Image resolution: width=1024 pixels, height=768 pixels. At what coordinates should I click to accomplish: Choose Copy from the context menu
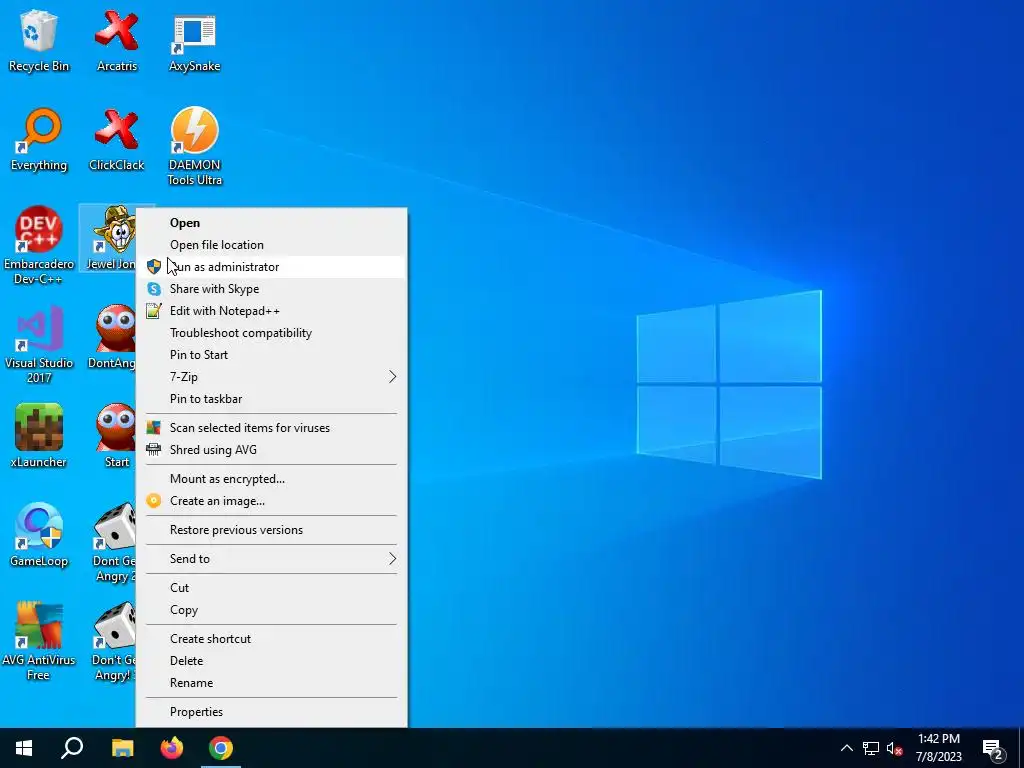272,610
